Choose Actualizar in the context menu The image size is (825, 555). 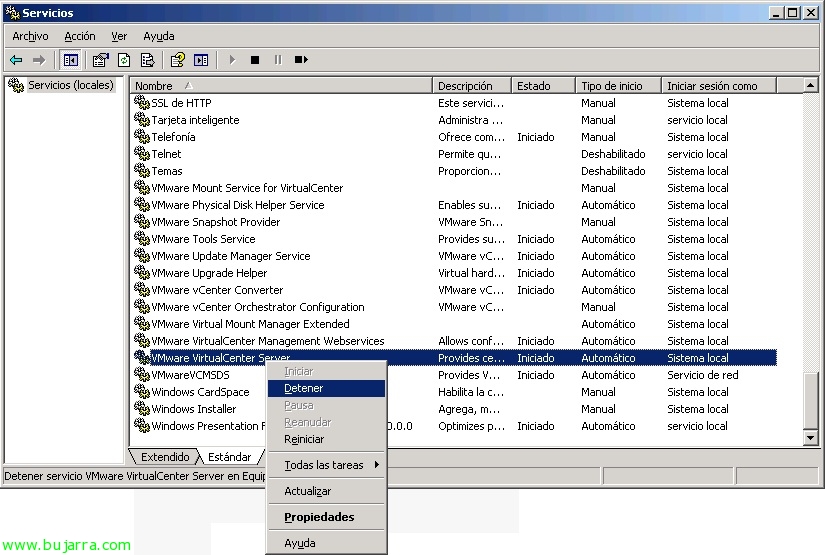(x=326, y=491)
